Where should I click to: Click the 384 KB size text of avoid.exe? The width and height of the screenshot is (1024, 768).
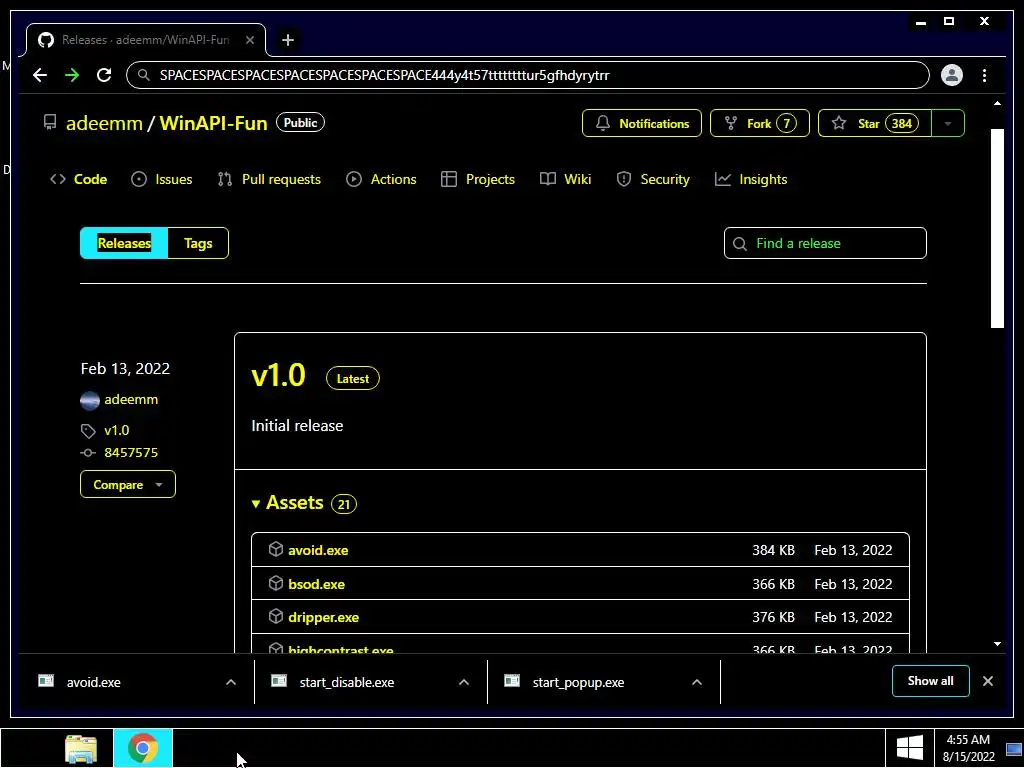773,551
